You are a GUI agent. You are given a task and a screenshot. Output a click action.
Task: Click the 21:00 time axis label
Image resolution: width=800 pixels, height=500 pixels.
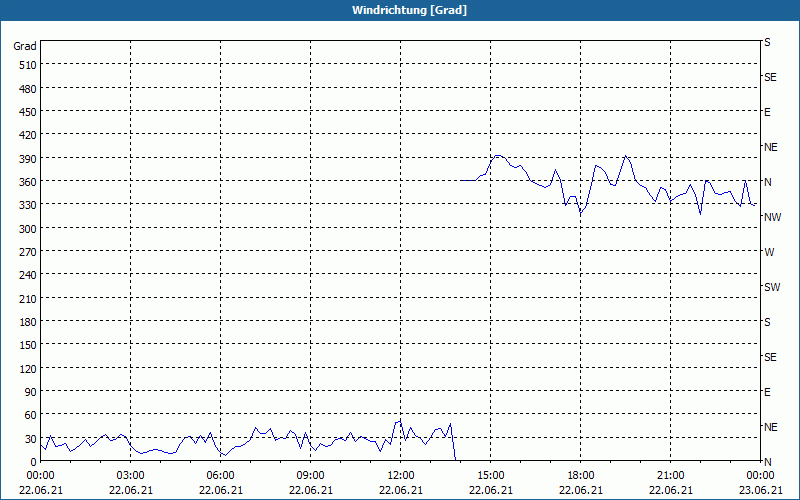(670, 476)
